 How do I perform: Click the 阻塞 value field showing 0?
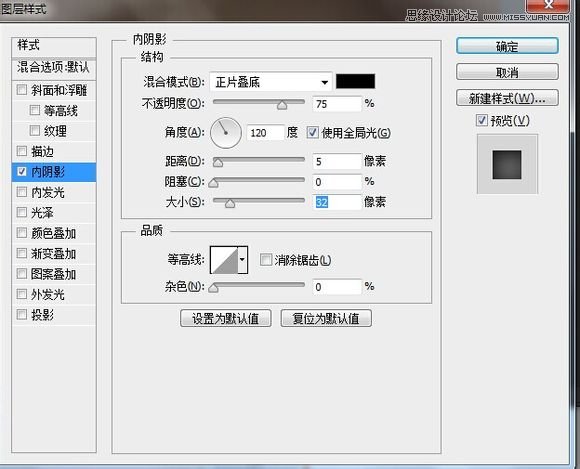(337, 182)
